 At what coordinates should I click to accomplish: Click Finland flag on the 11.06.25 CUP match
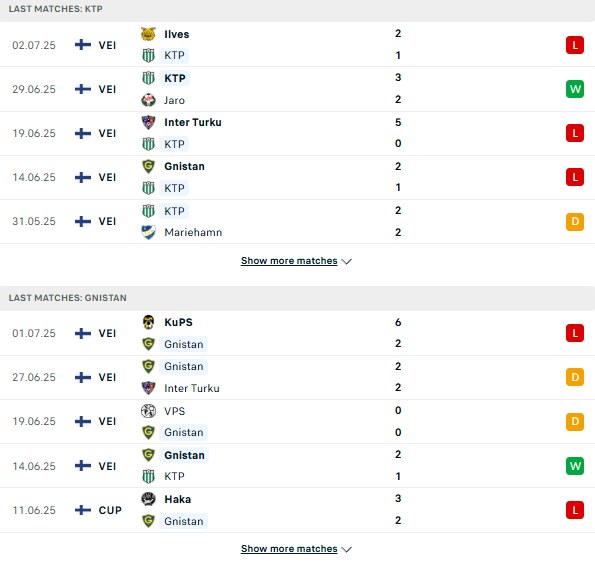pos(83,510)
